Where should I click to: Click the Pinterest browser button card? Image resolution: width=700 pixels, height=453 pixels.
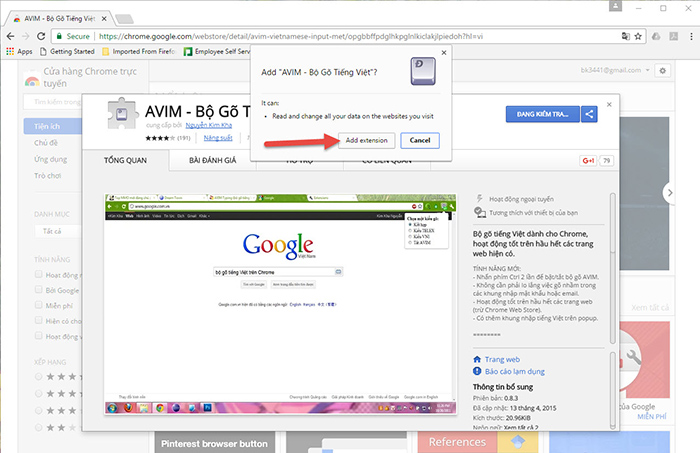(x=214, y=442)
